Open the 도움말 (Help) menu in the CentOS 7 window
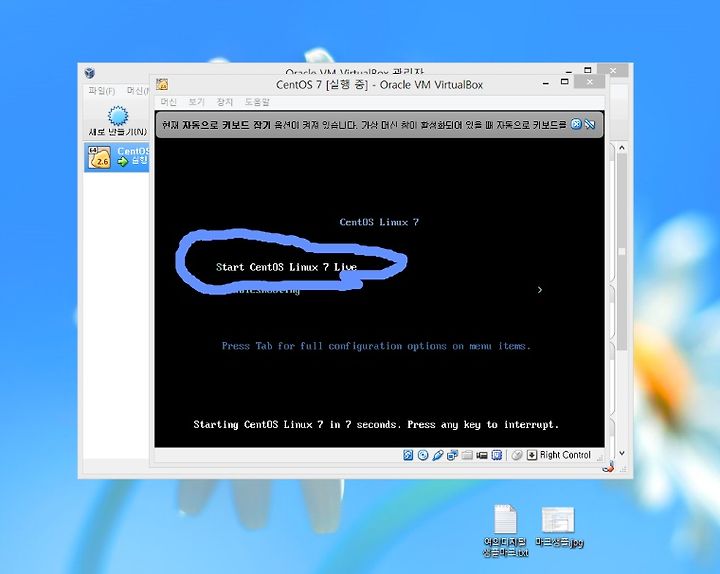720x574 pixels. (257, 102)
